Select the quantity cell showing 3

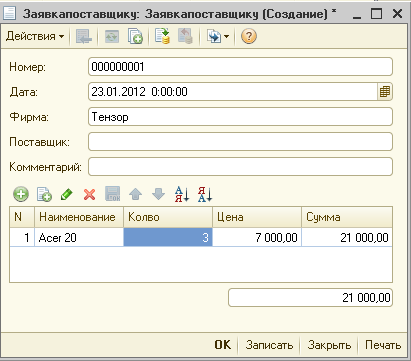(168, 237)
